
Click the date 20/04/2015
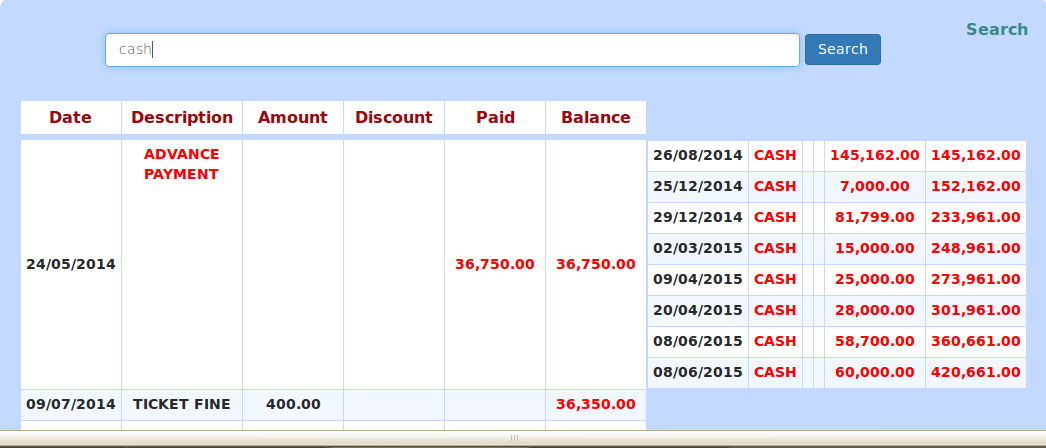698,310
